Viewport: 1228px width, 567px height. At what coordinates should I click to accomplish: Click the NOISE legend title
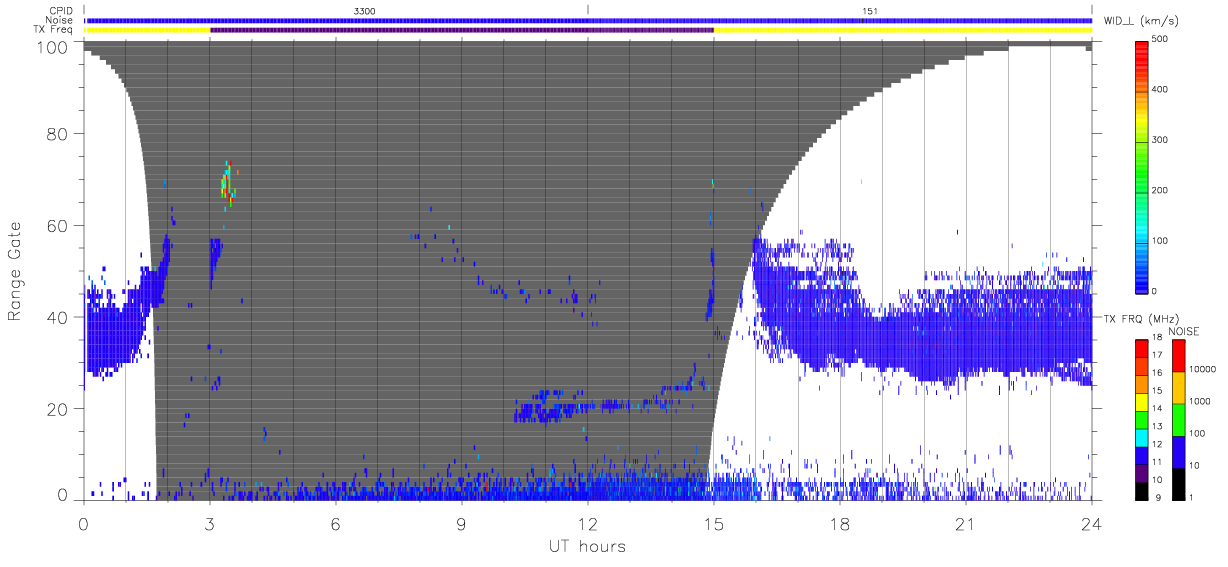[1184, 331]
